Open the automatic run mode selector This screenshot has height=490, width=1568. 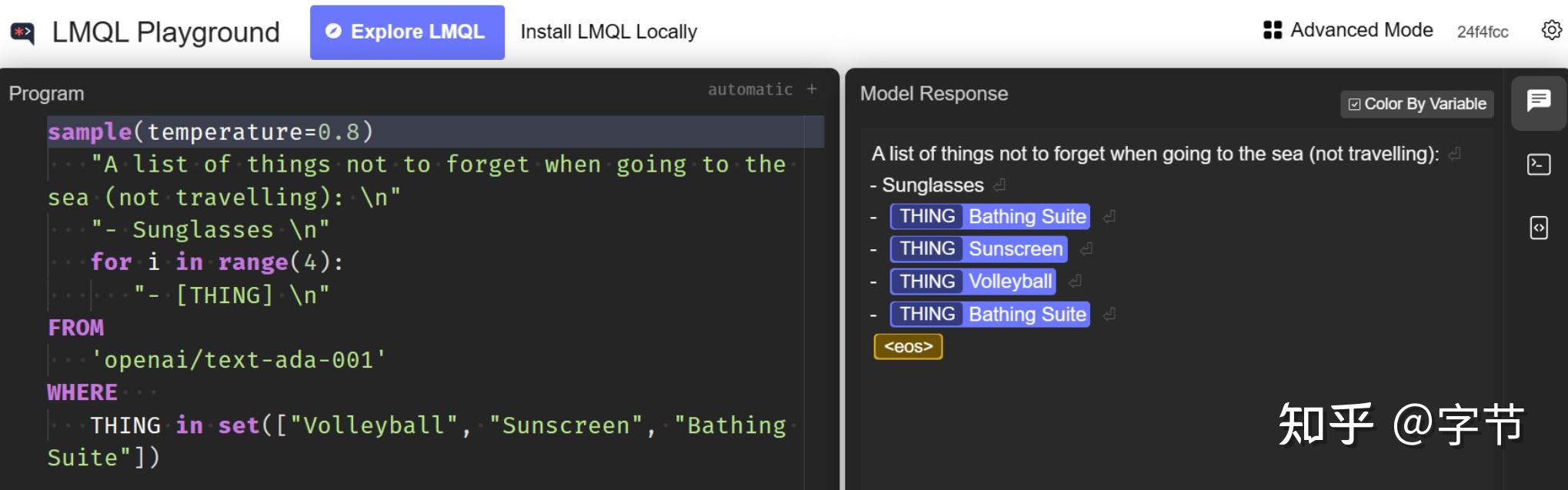pyautogui.click(x=749, y=89)
